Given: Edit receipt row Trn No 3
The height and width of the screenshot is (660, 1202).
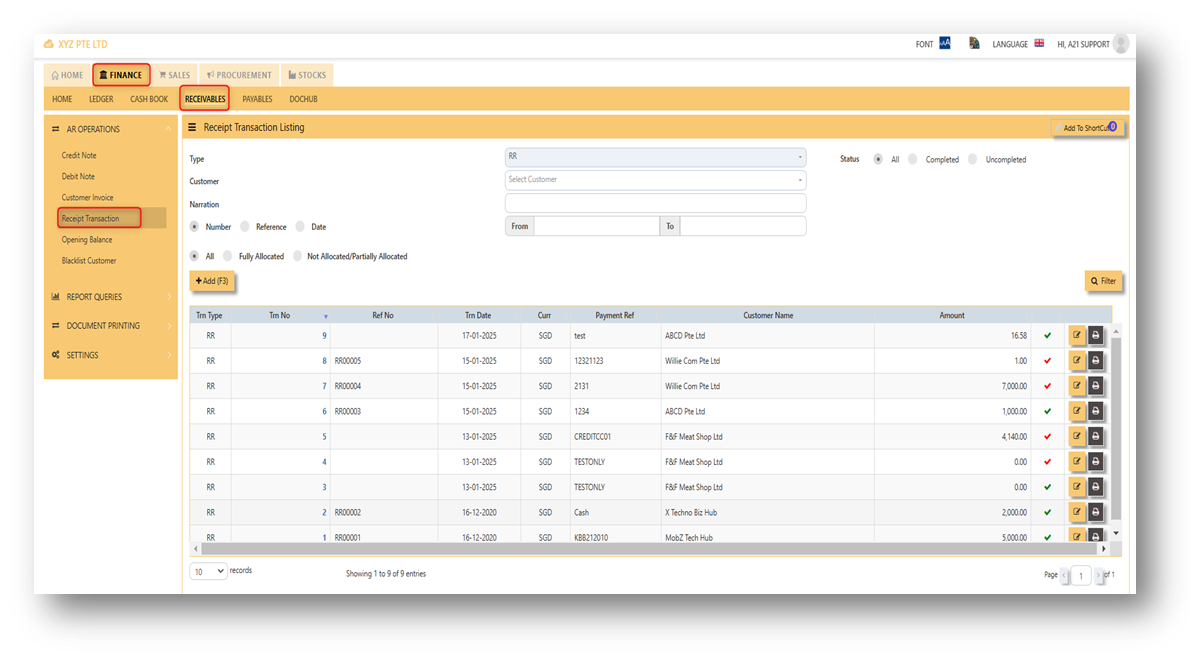Looking at the screenshot, I should point(1077,487).
